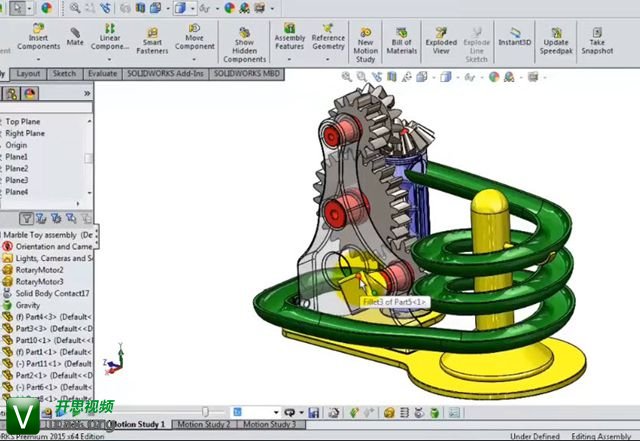The height and width of the screenshot is (441, 640).
Task: Select Origin in the feature tree
Action: point(16,145)
